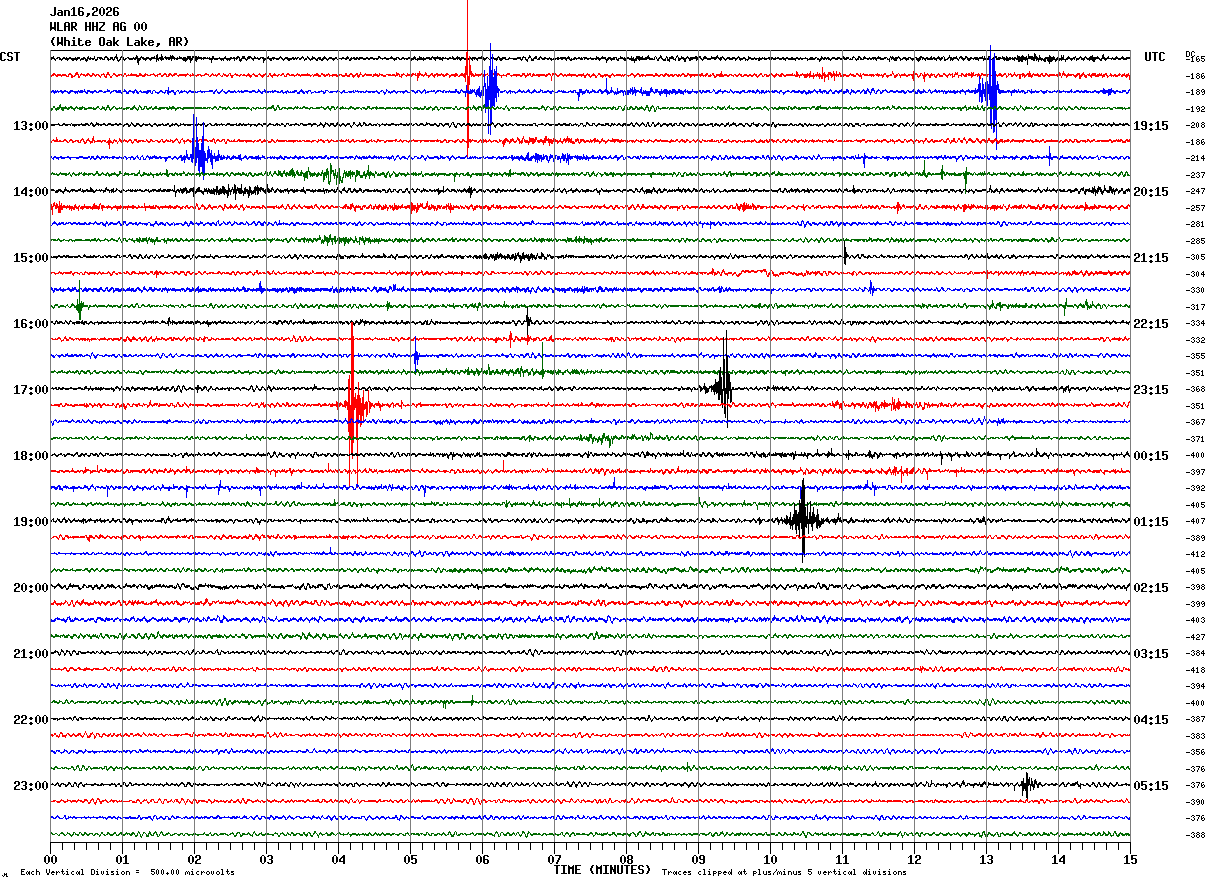Select the large red seismic burst near minute 4
This screenshot has height=886, width=1210.
(353, 405)
